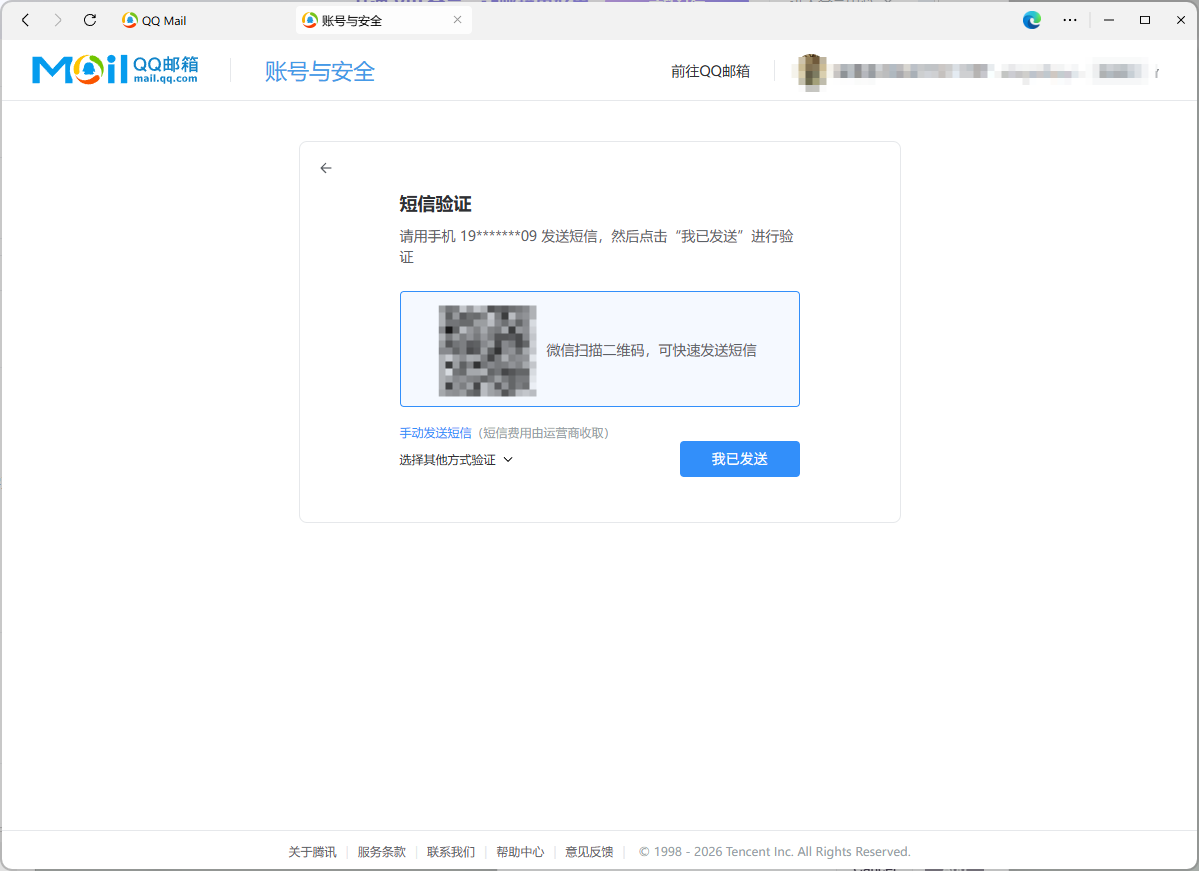Open the 手动发送短信 link
This screenshot has height=871, width=1199.
tap(435, 432)
